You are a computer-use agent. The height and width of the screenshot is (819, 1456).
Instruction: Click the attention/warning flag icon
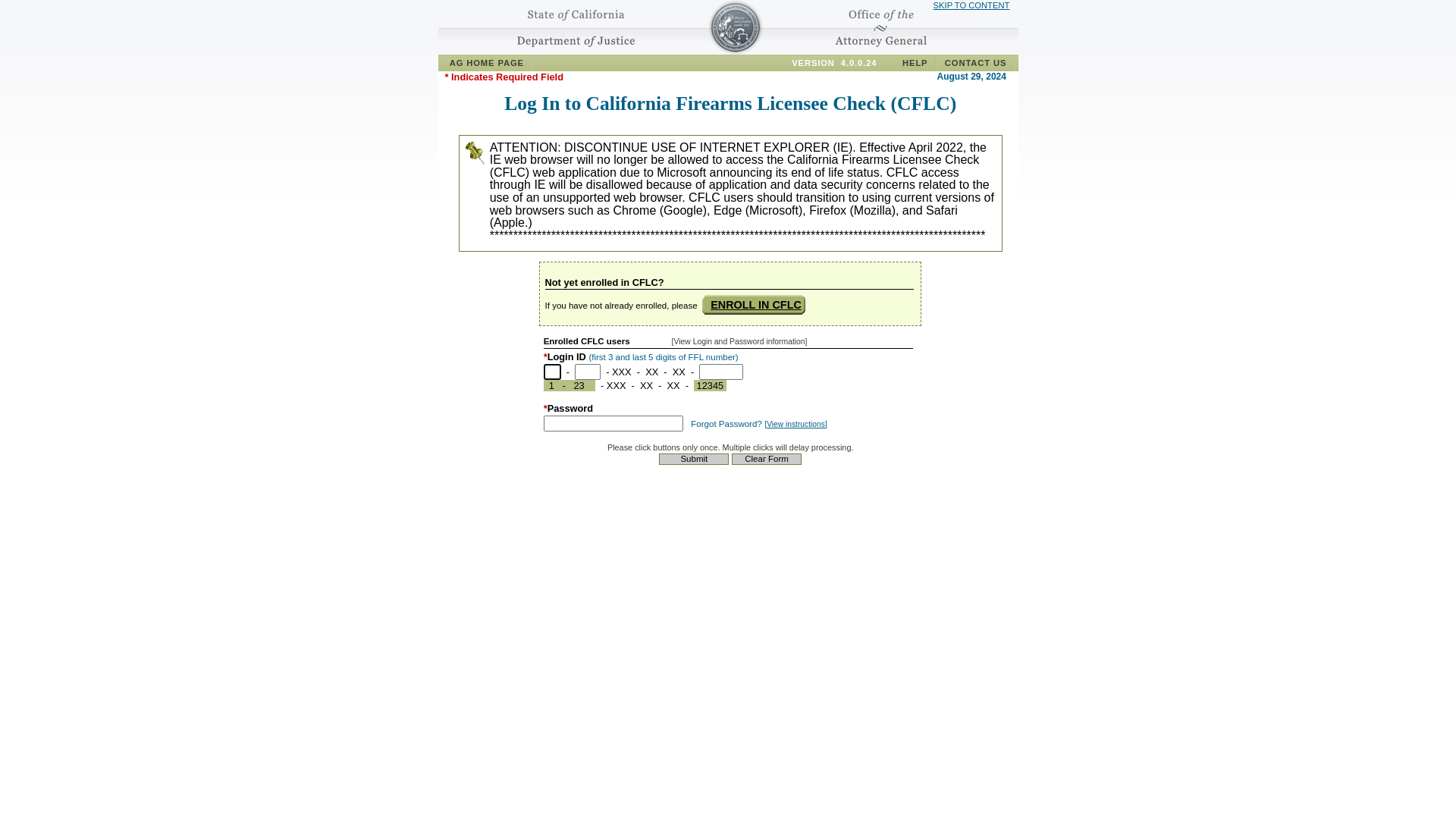(x=475, y=152)
